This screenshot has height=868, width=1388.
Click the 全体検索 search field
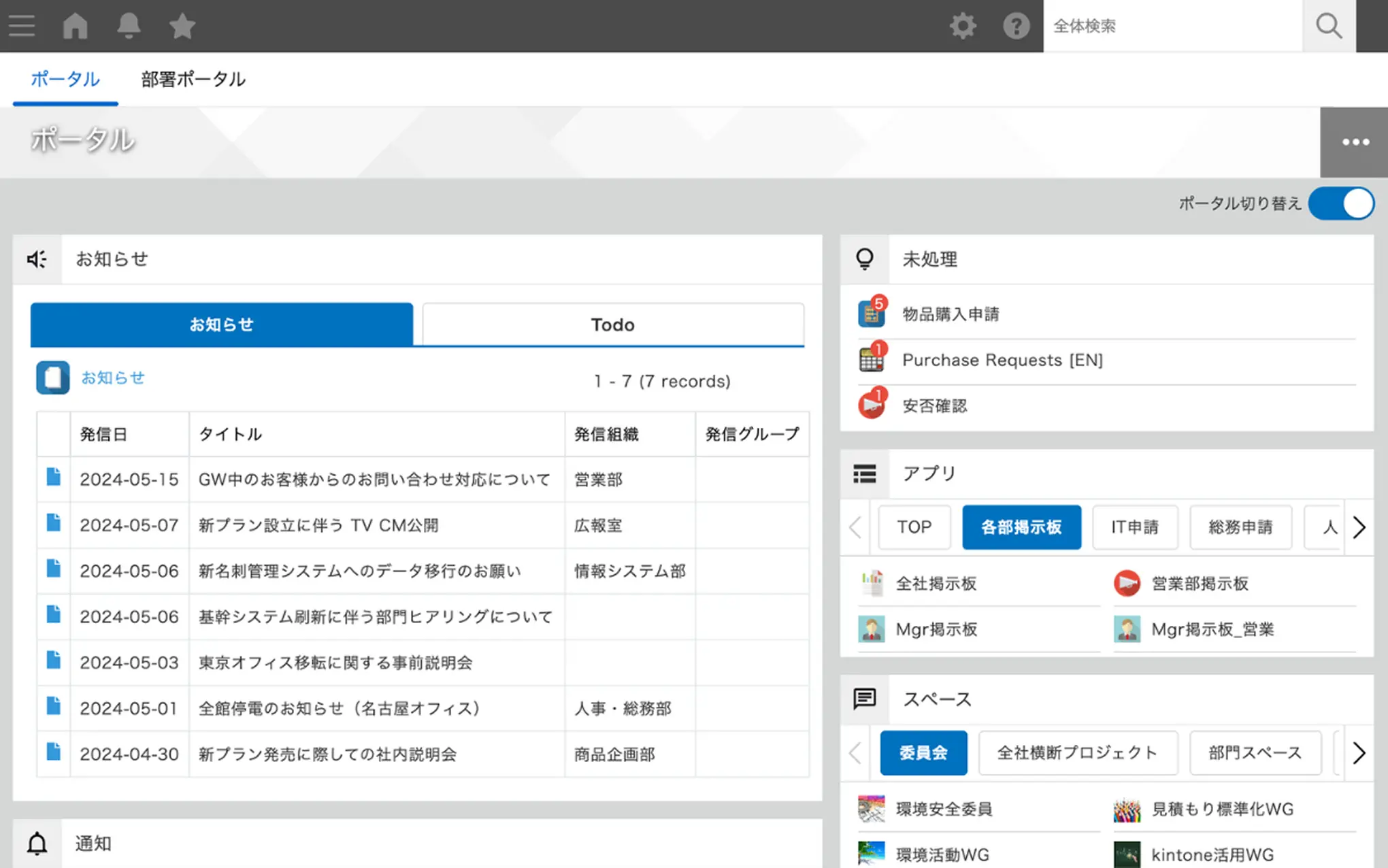1172,26
